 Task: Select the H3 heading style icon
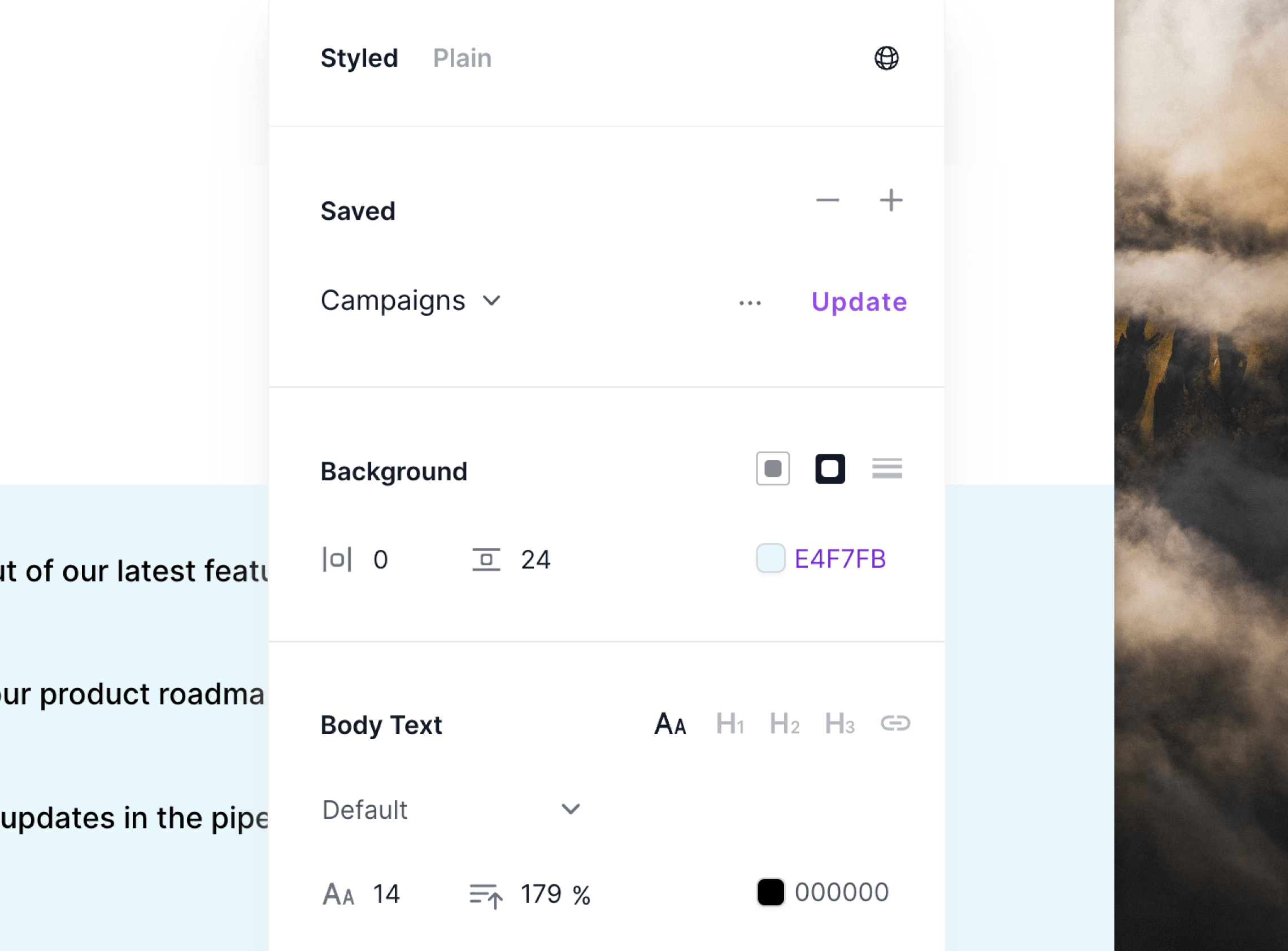[x=839, y=724]
